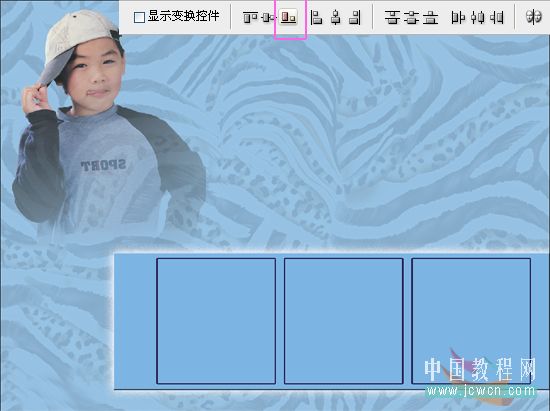Click the Distribute right edges icon
This screenshot has width=550, height=411.
pos(496,17)
